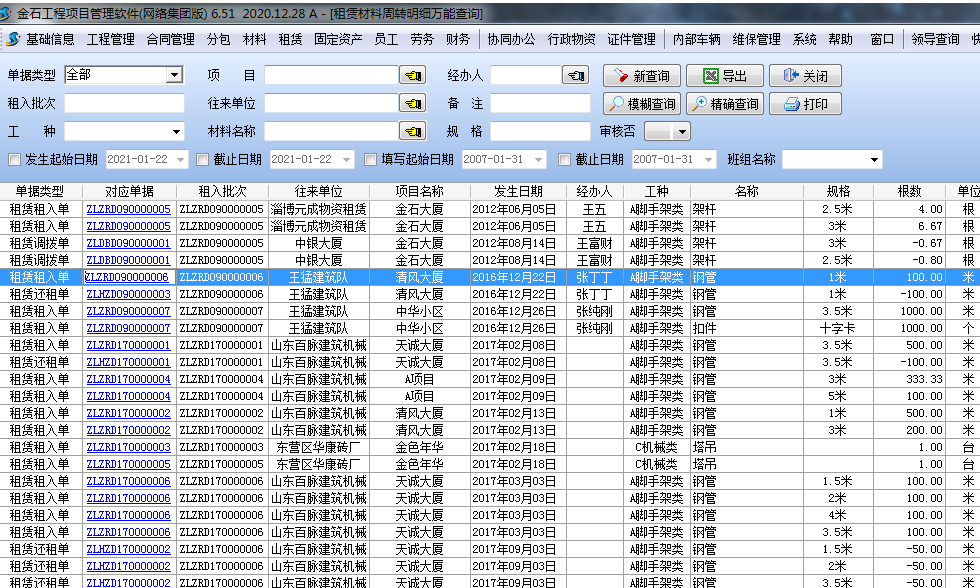This screenshot has width=980, height=588.
Task: Open the 项目 project lookup hand icon
Action: [x=413, y=74]
